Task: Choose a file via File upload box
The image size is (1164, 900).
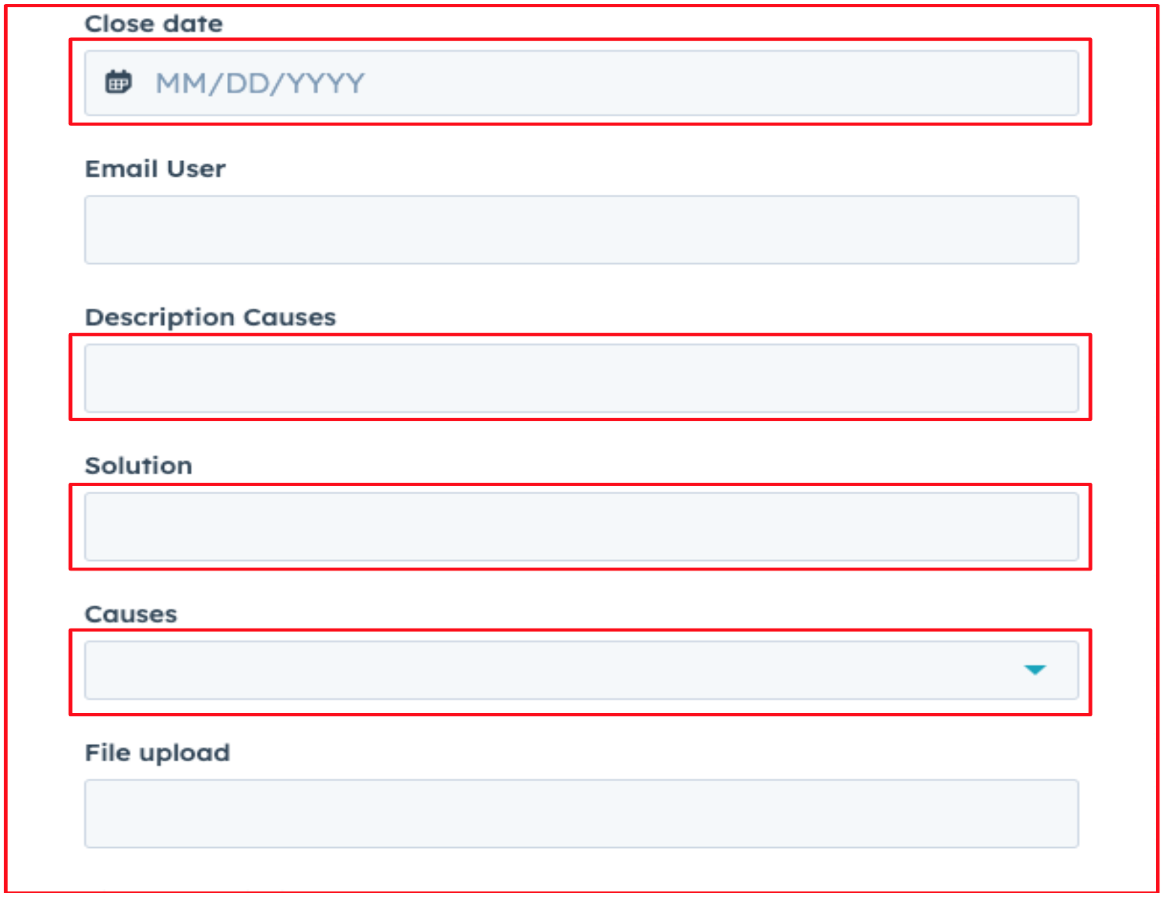Action: 581,814
